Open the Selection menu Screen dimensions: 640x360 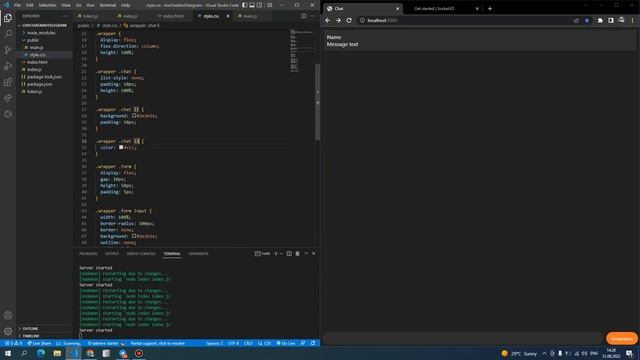[47, 5]
